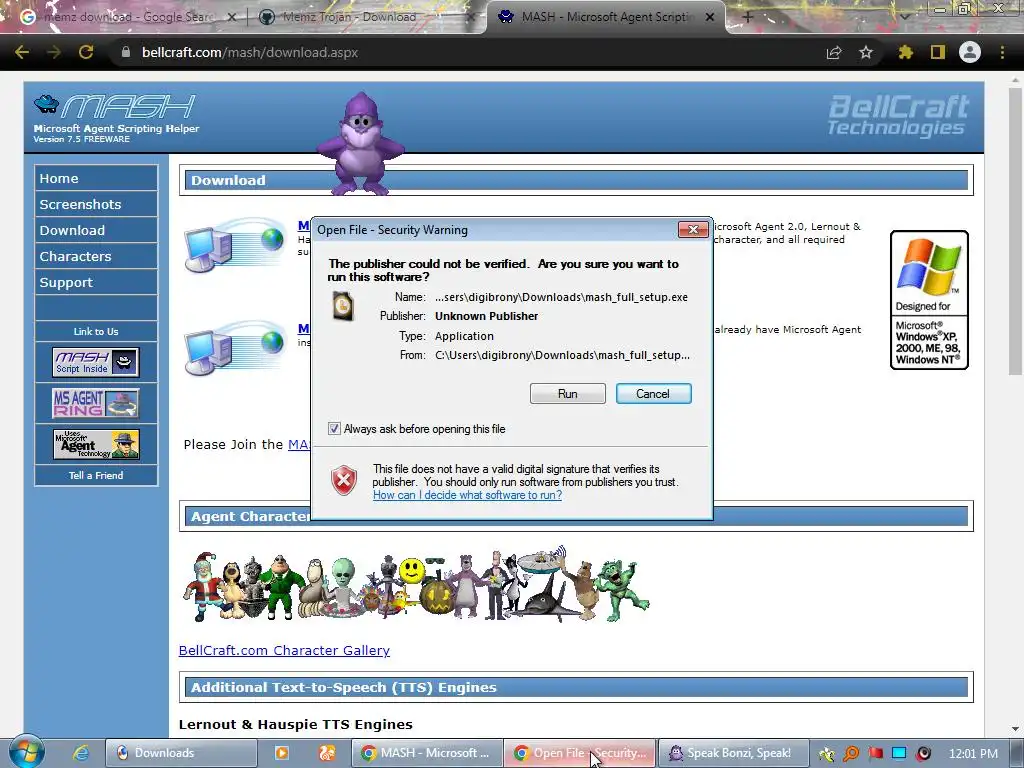Click the share page icon in address bar
This screenshot has height=768, width=1024.
click(834, 52)
